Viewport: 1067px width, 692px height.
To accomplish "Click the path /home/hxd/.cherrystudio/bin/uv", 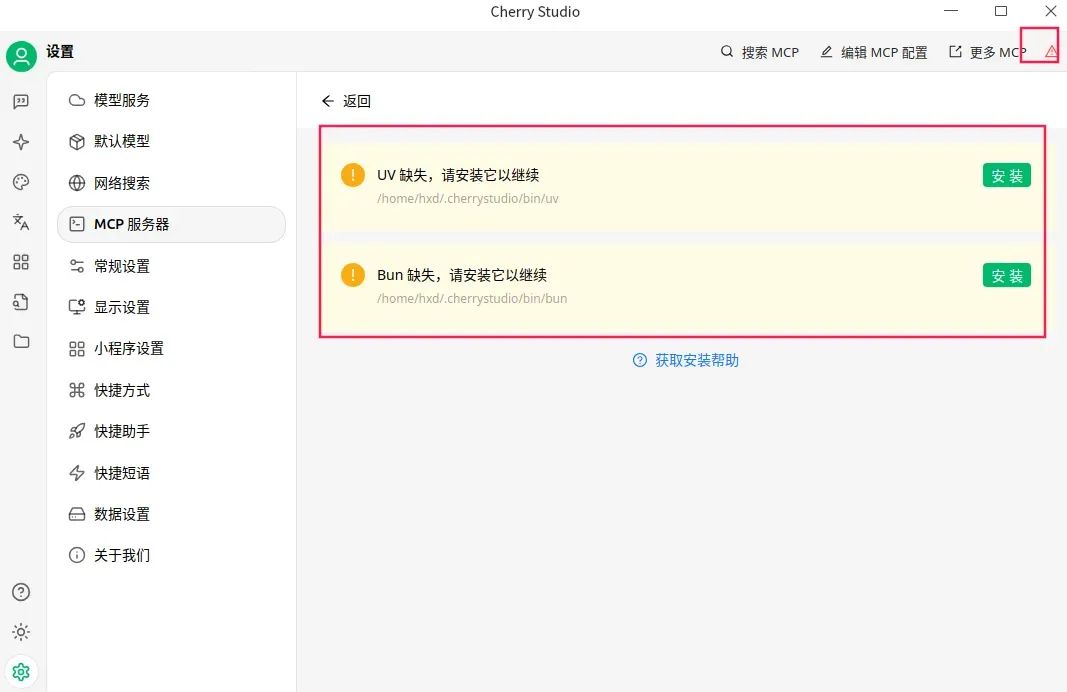I will [467, 199].
